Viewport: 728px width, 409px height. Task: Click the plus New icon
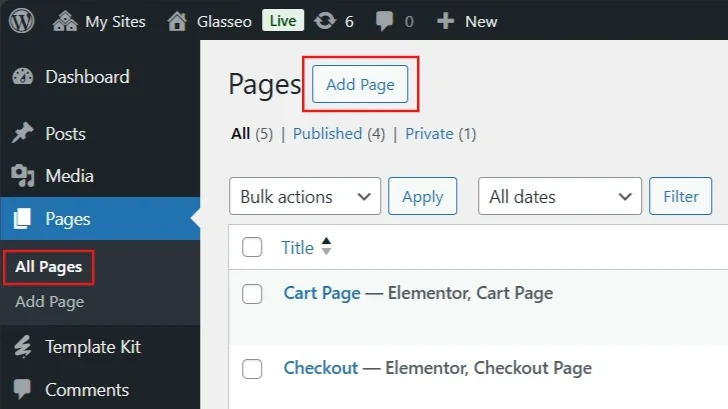pyautogui.click(x=446, y=21)
